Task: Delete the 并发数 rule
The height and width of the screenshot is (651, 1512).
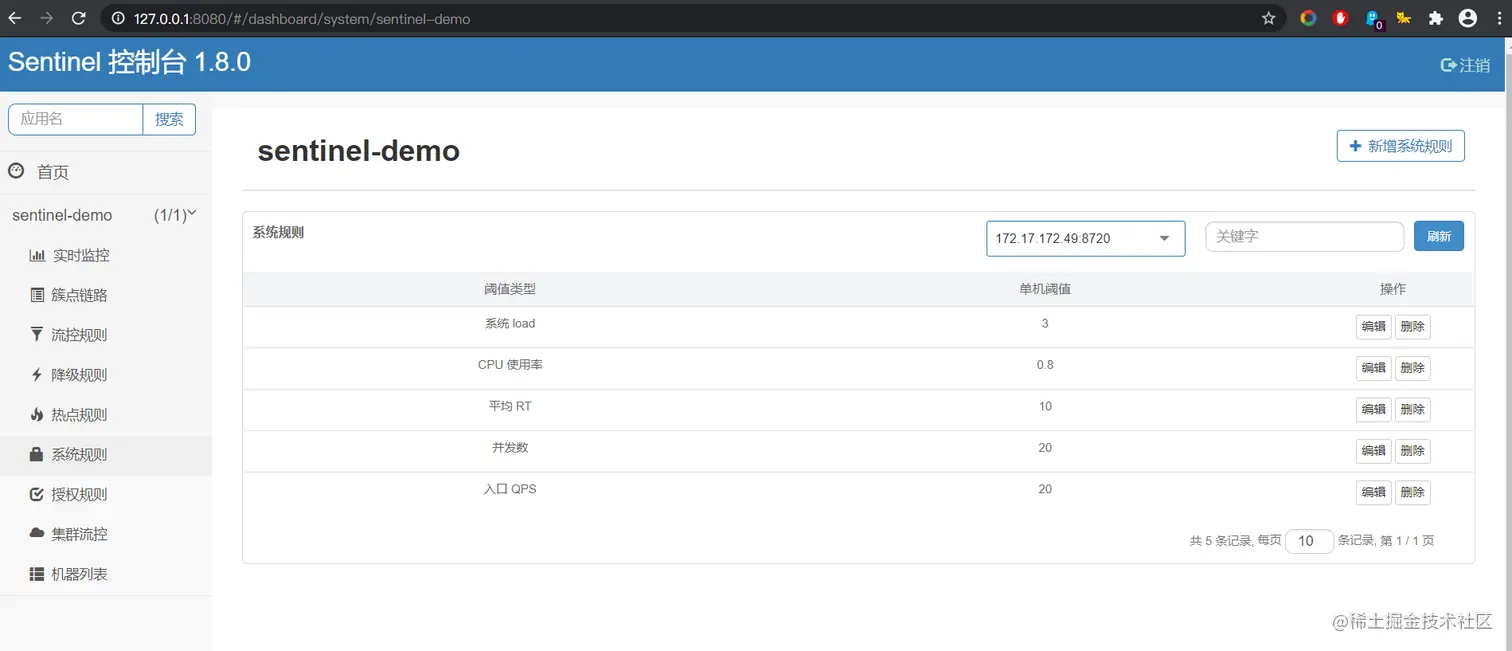Action: (1412, 451)
